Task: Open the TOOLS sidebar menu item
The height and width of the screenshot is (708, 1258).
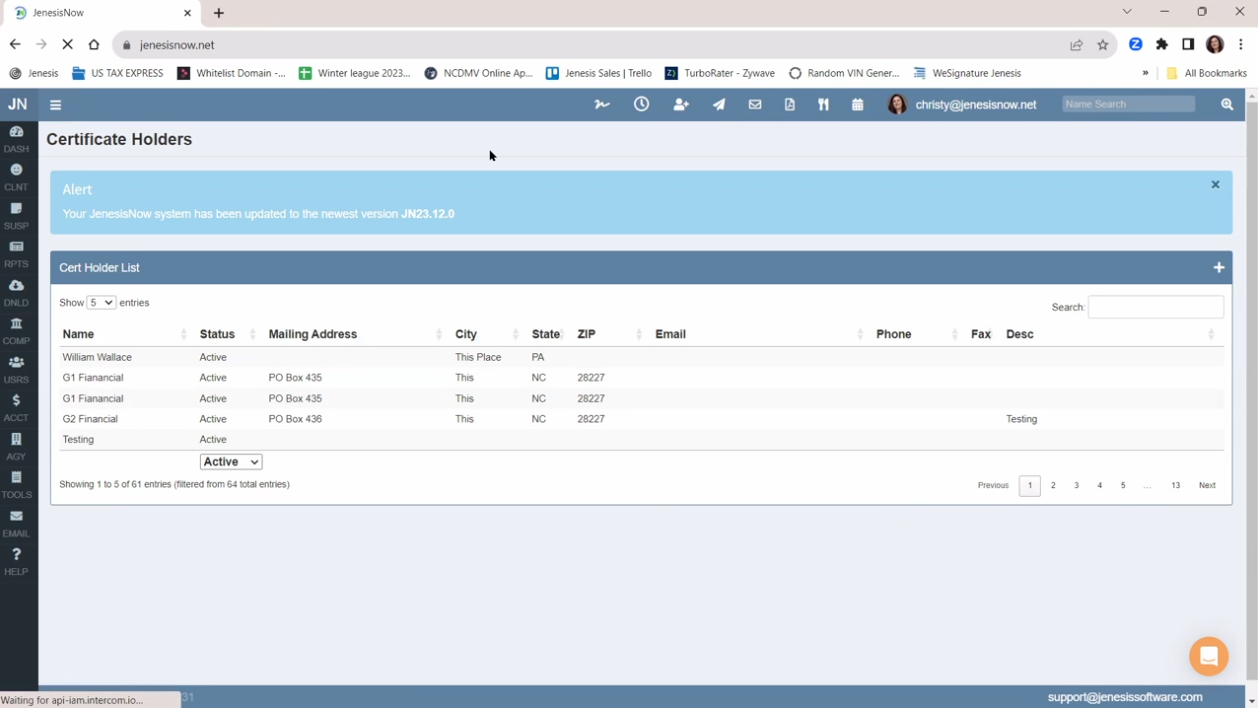Action: click(16, 484)
